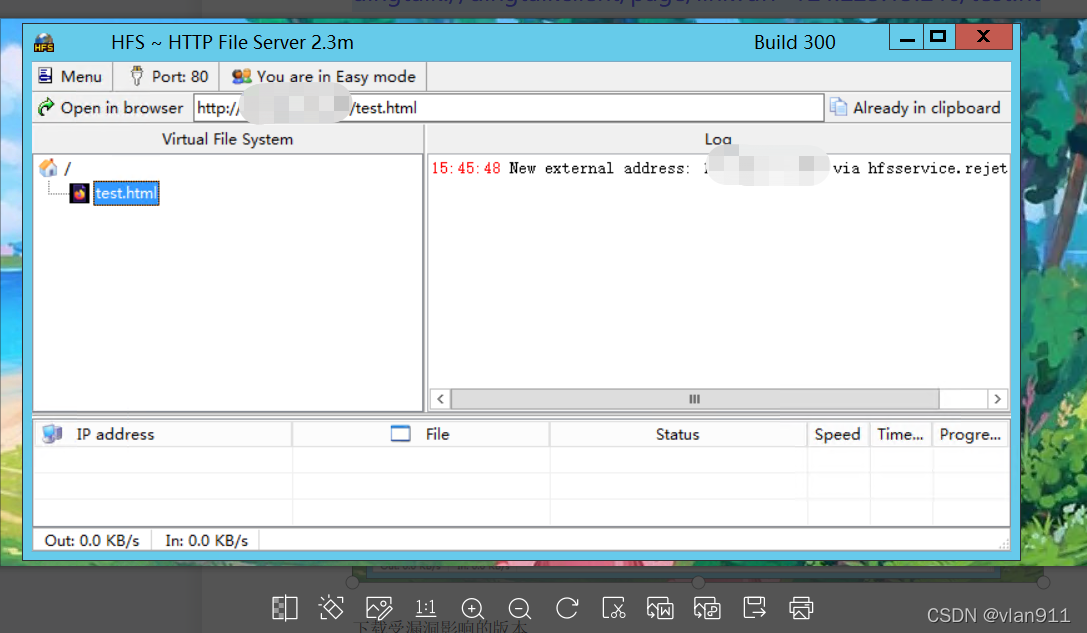
Task: Click the computer icon in IP address header
Action: pos(53,434)
